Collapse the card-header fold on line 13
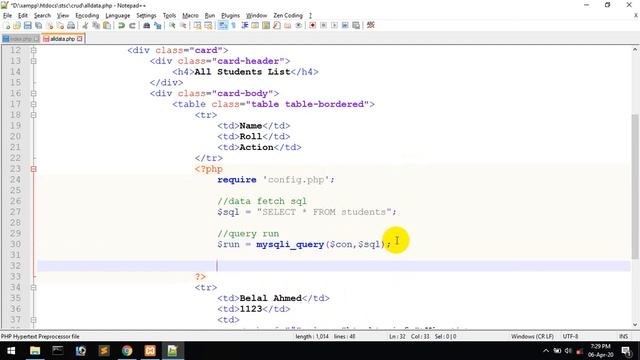 coord(33,61)
